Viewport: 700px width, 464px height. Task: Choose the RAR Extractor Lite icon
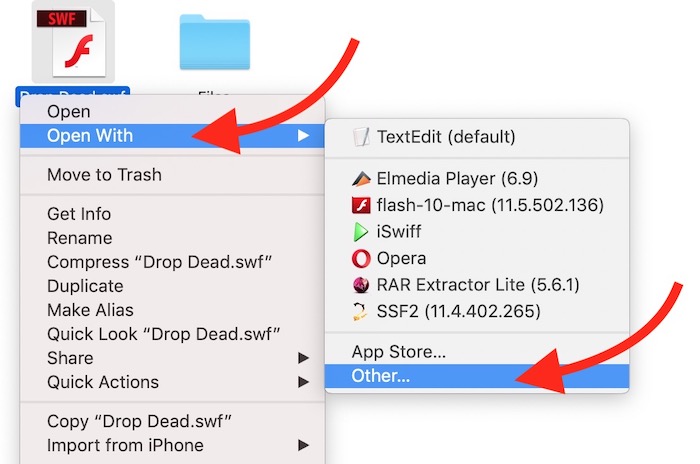tap(361, 284)
